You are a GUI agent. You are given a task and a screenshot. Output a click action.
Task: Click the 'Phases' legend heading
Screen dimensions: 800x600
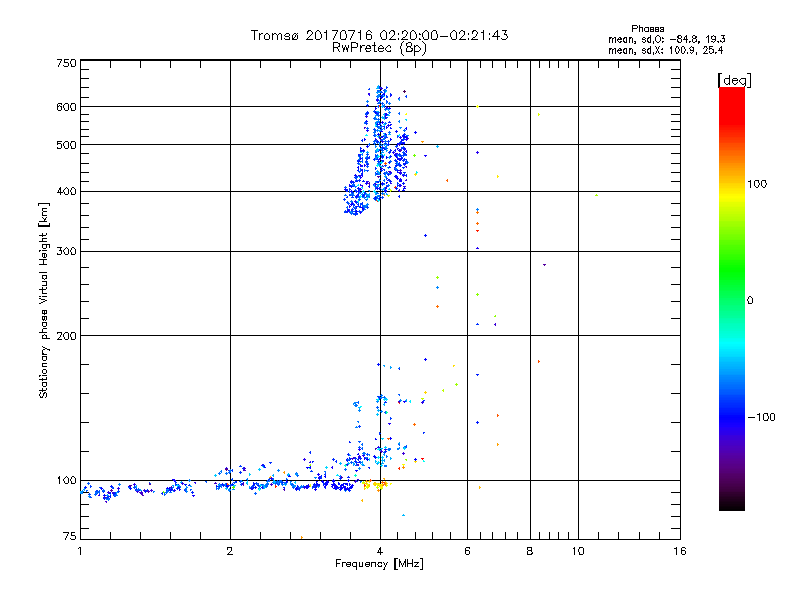point(647,29)
